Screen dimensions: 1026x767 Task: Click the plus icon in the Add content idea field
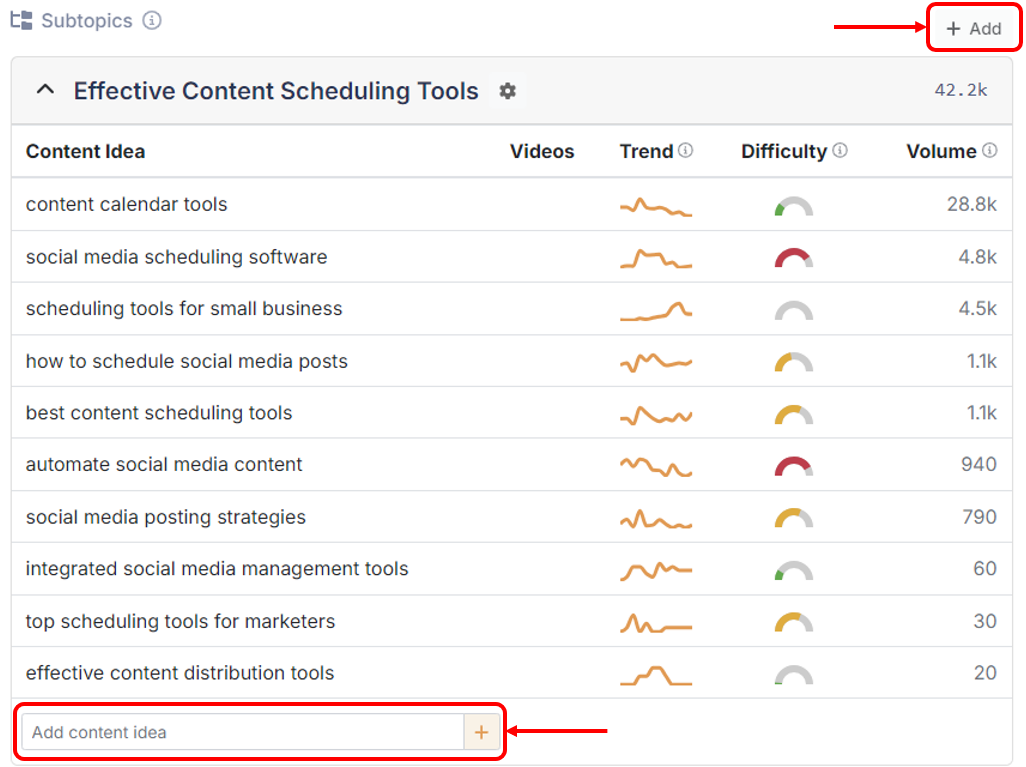coord(481,732)
